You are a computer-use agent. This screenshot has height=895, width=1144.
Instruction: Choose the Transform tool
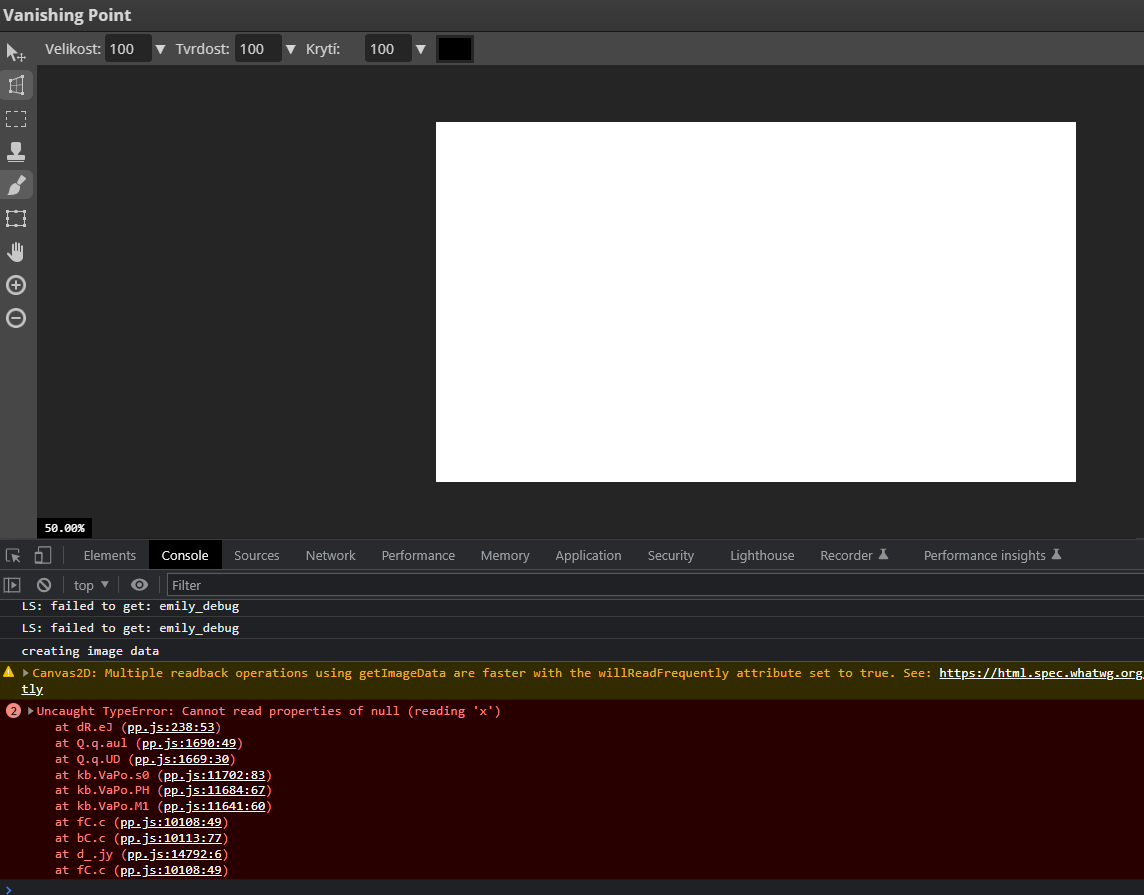15,218
